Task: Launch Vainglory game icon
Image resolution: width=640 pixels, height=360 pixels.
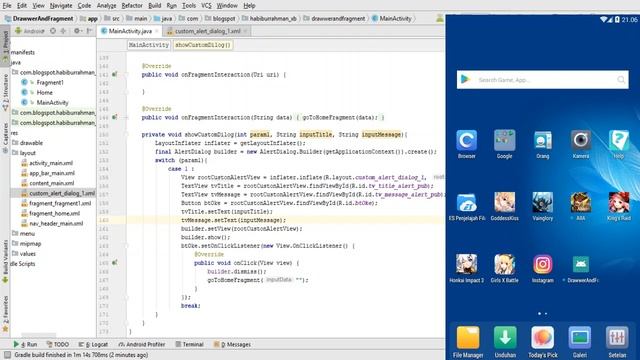Action: coord(542,203)
